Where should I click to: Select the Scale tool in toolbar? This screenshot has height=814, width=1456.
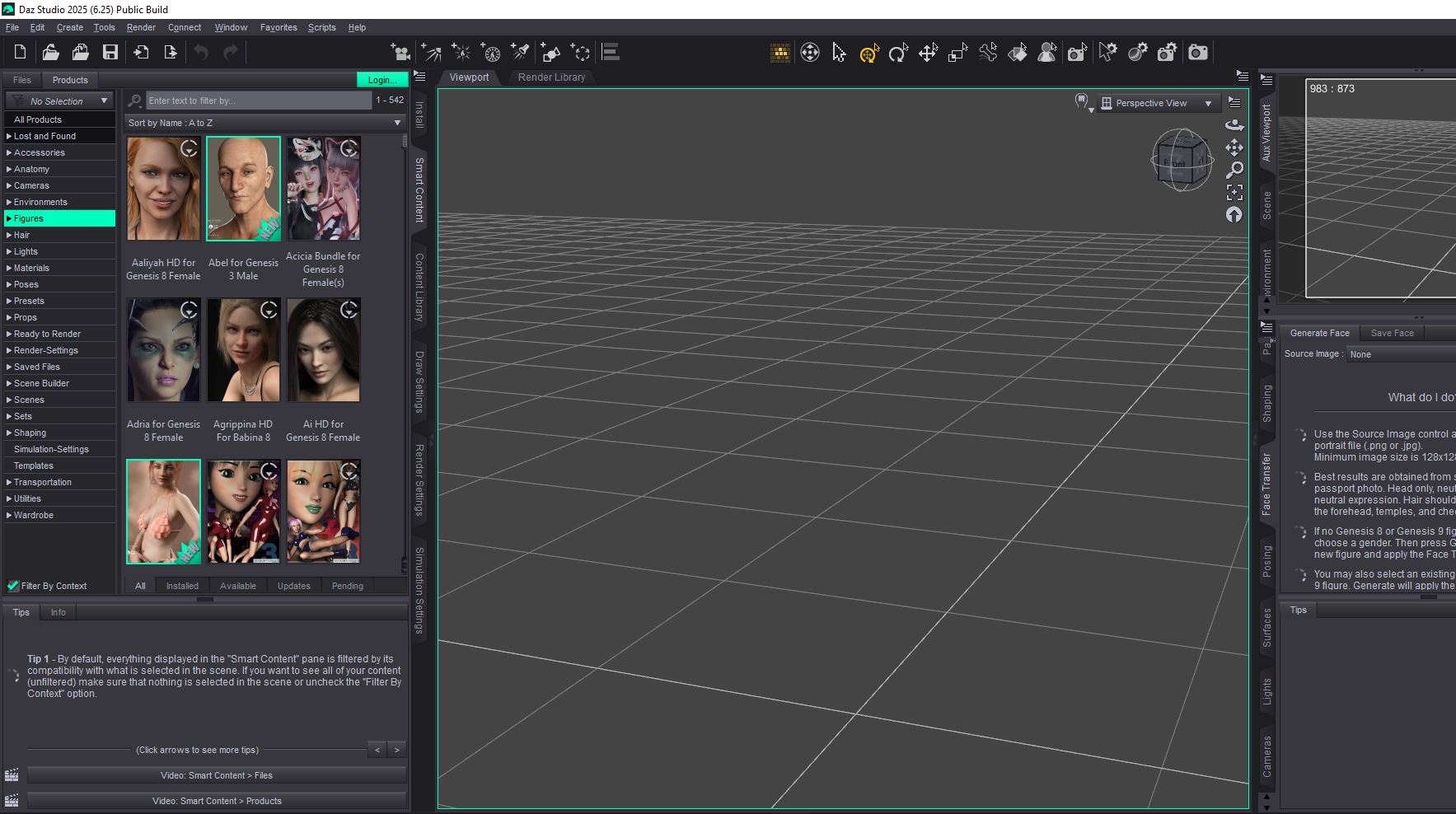click(x=957, y=53)
